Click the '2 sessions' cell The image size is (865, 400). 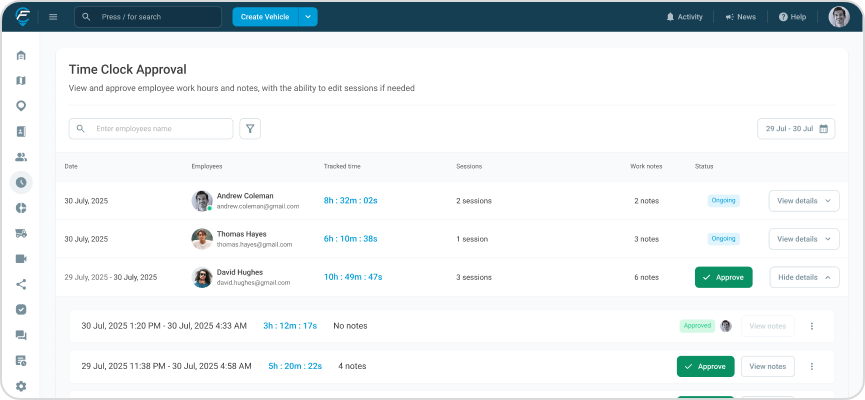click(x=473, y=201)
